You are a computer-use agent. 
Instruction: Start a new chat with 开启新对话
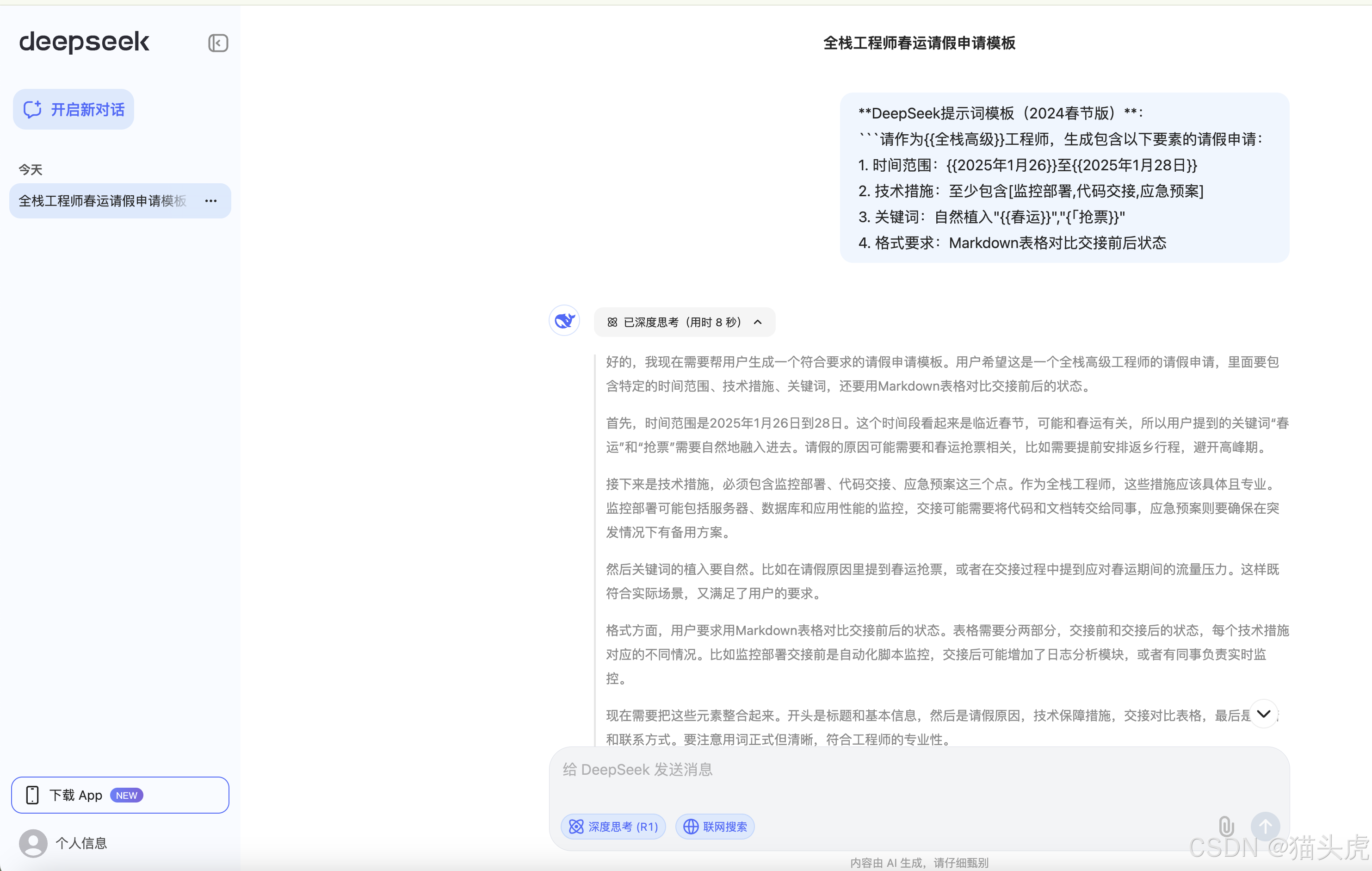click(x=74, y=109)
